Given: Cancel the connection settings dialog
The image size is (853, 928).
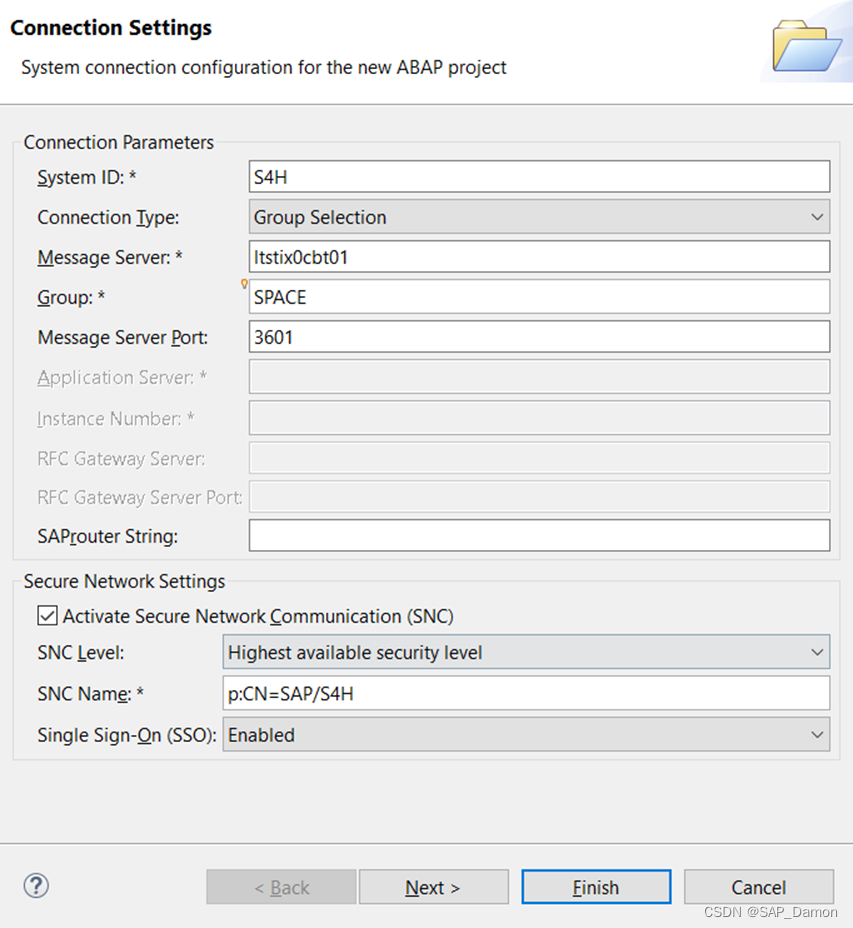Looking at the screenshot, I should pos(759,887).
